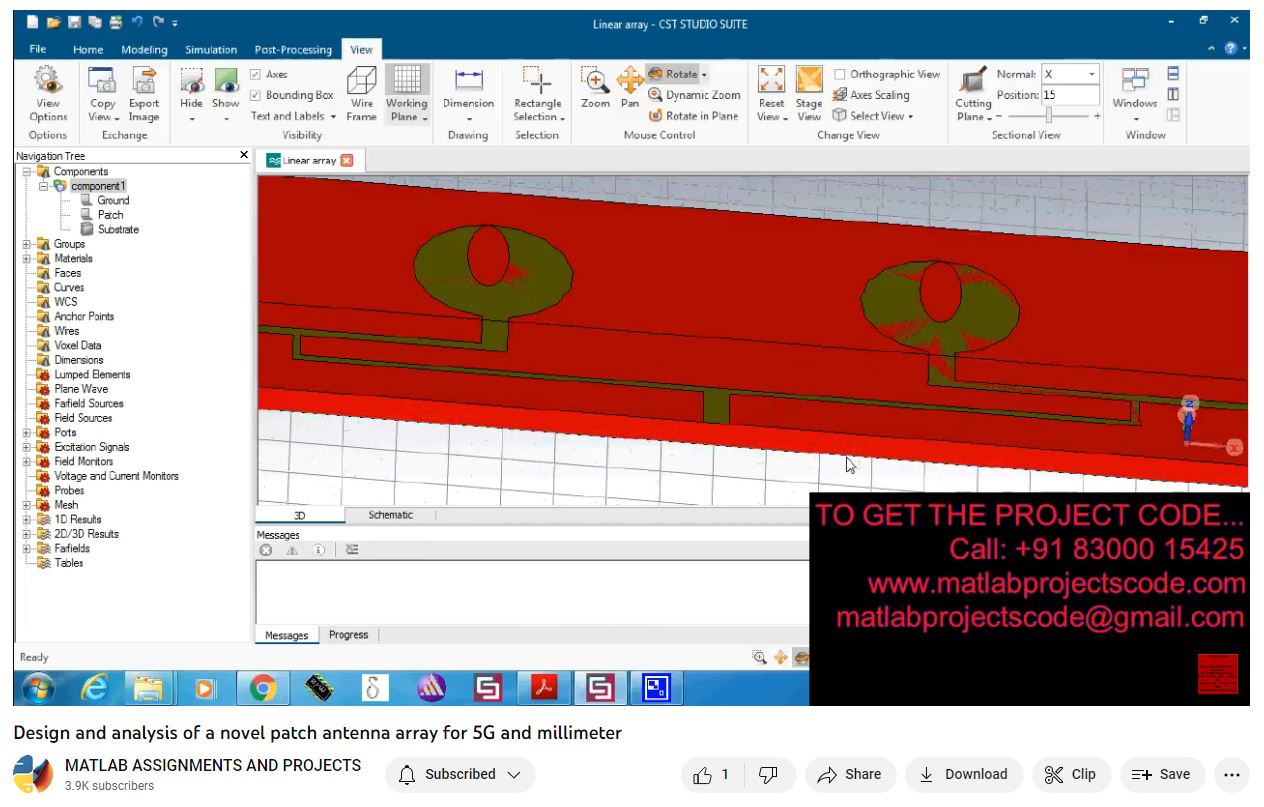Uncheck the Axes checkbox
The width and height of the screenshot is (1264, 807).
pyautogui.click(x=256, y=74)
